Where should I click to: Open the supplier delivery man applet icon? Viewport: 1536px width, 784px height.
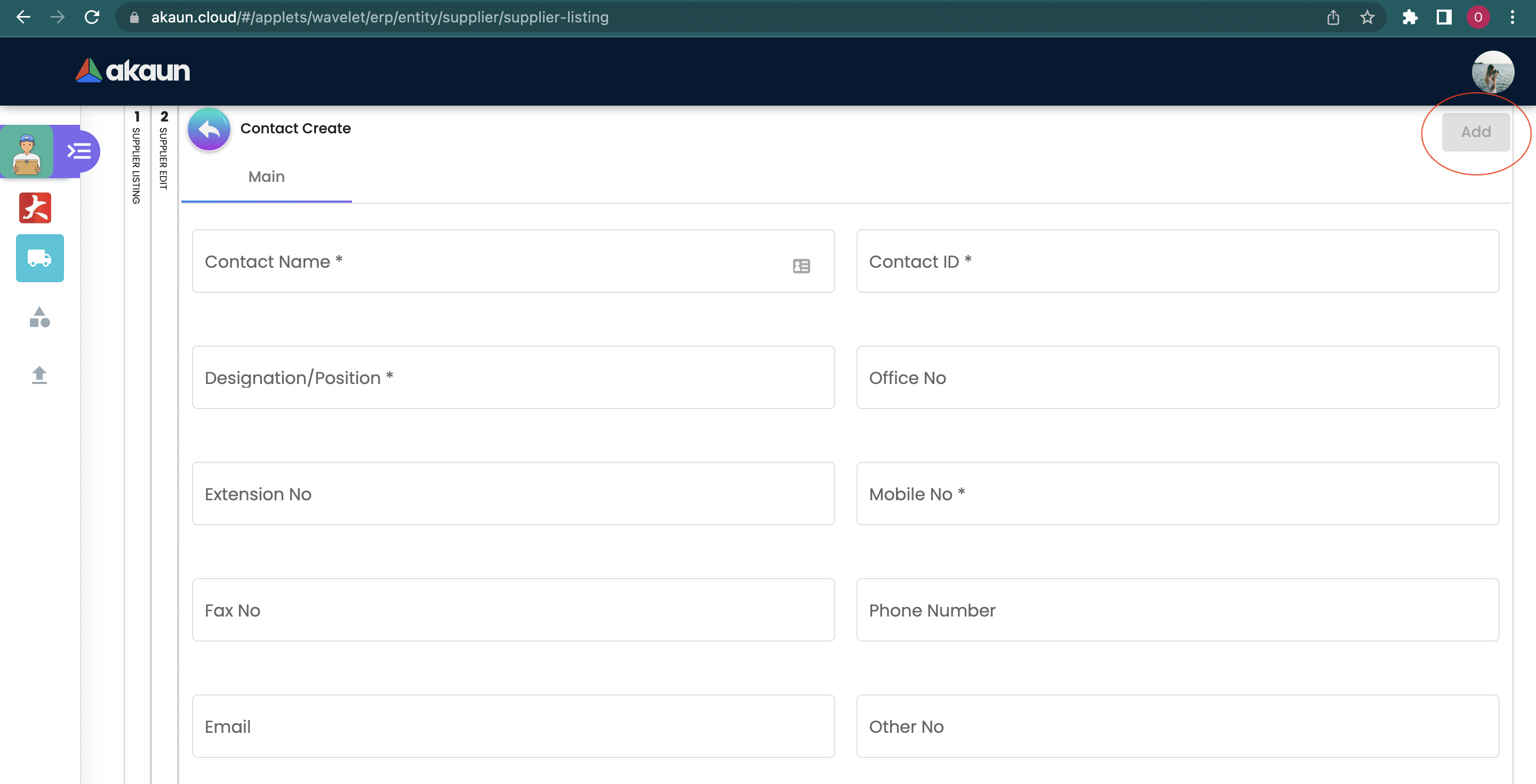[27, 152]
